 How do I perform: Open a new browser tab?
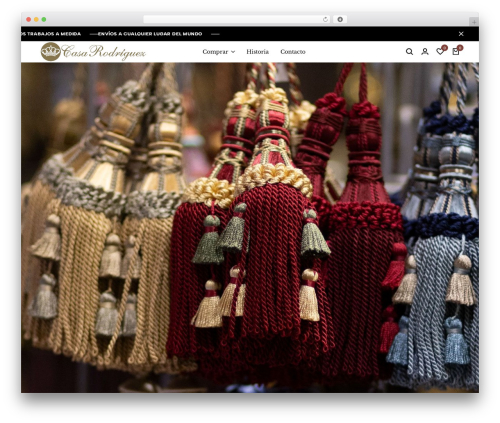click(x=474, y=22)
